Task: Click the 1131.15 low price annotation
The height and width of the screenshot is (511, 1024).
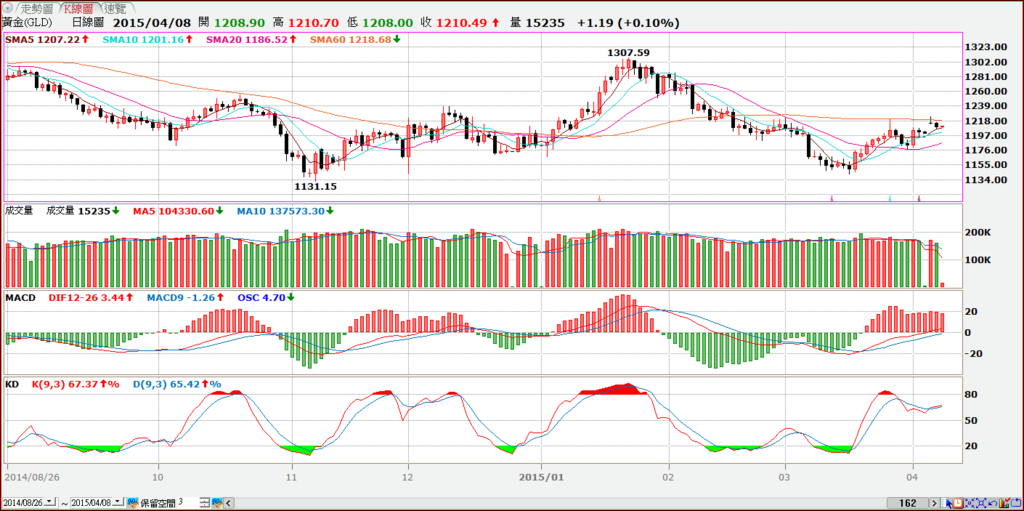Action: coord(315,186)
